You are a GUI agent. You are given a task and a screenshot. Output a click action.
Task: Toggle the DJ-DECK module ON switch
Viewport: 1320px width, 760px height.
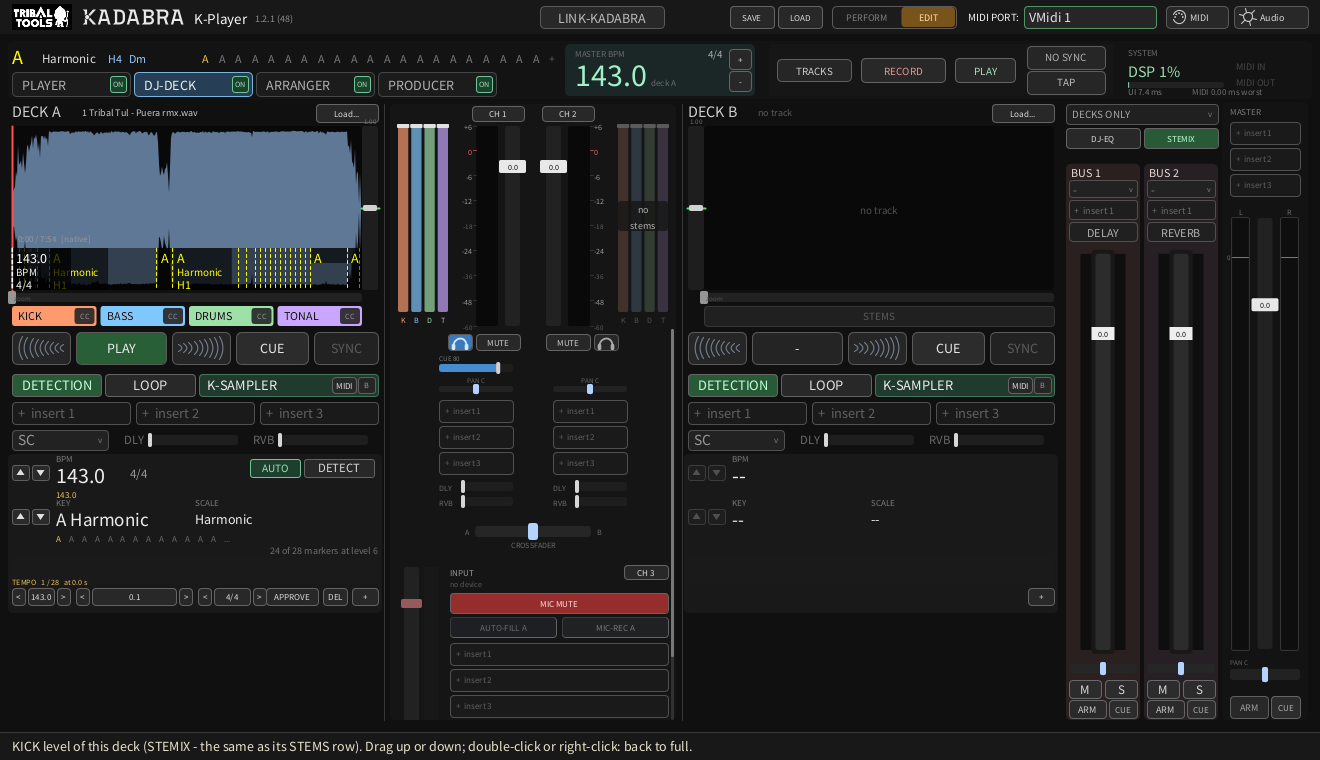pos(241,85)
